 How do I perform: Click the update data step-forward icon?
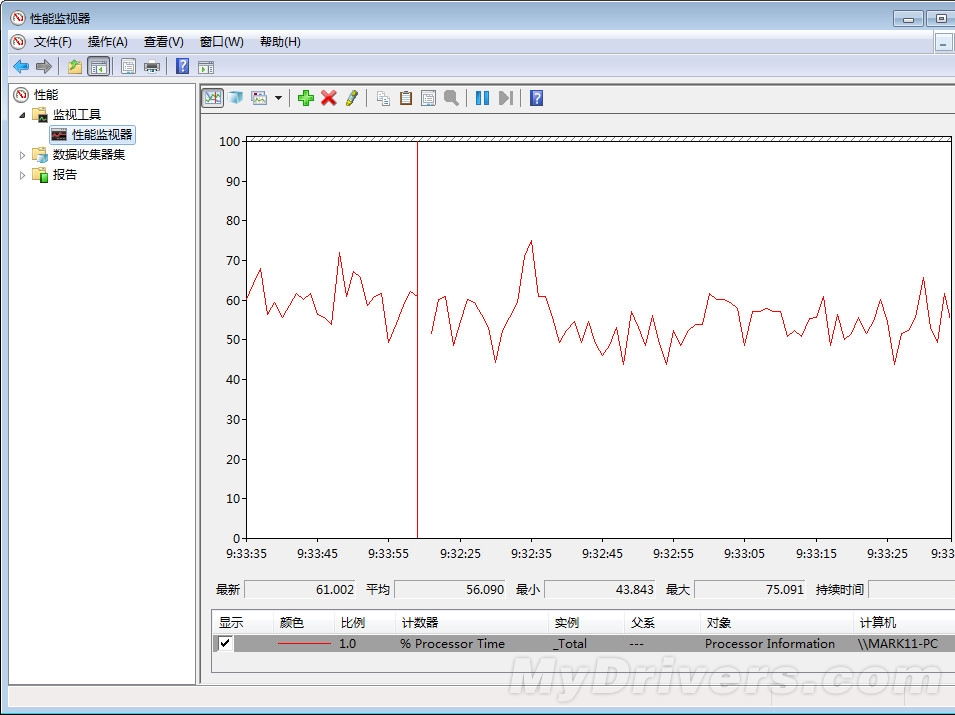506,98
